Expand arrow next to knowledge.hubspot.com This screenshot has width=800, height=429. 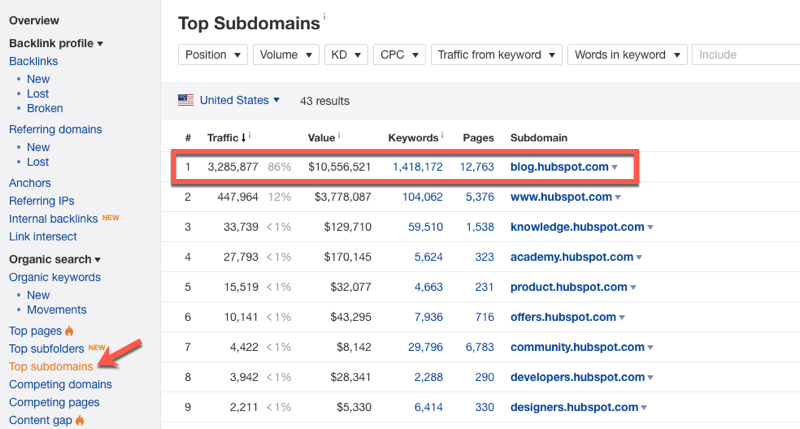(650, 228)
